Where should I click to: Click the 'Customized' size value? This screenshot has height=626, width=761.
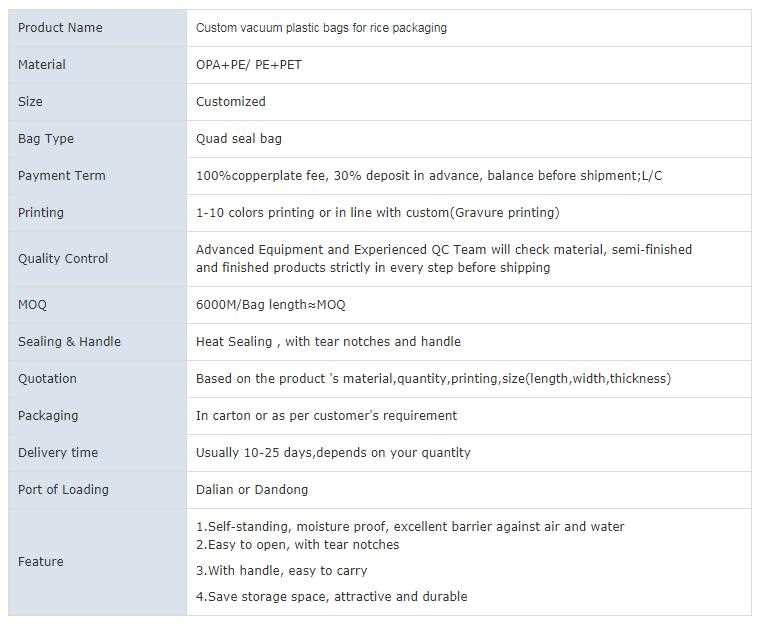[x=231, y=102]
